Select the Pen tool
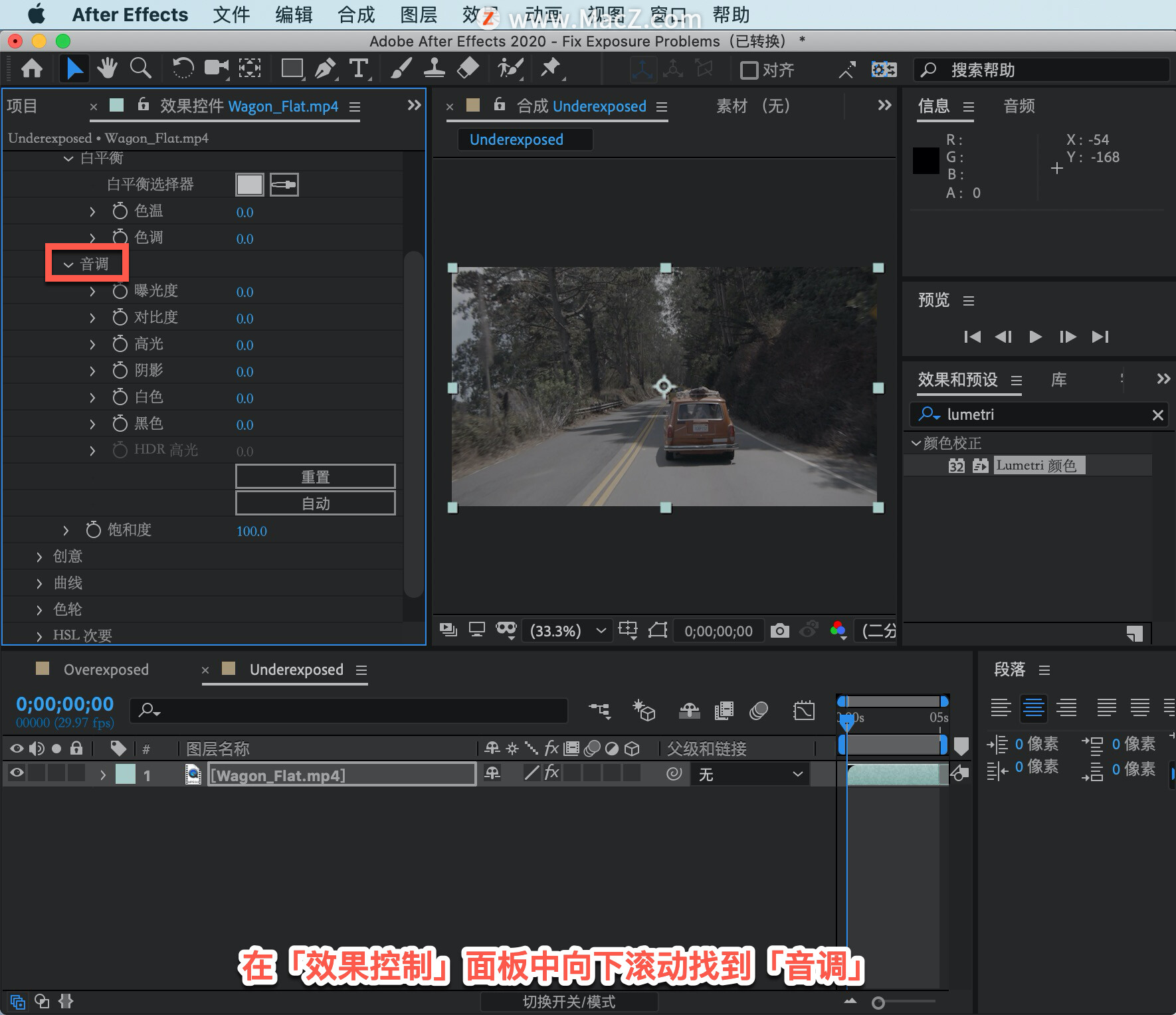The image size is (1176, 1015). (x=325, y=68)
